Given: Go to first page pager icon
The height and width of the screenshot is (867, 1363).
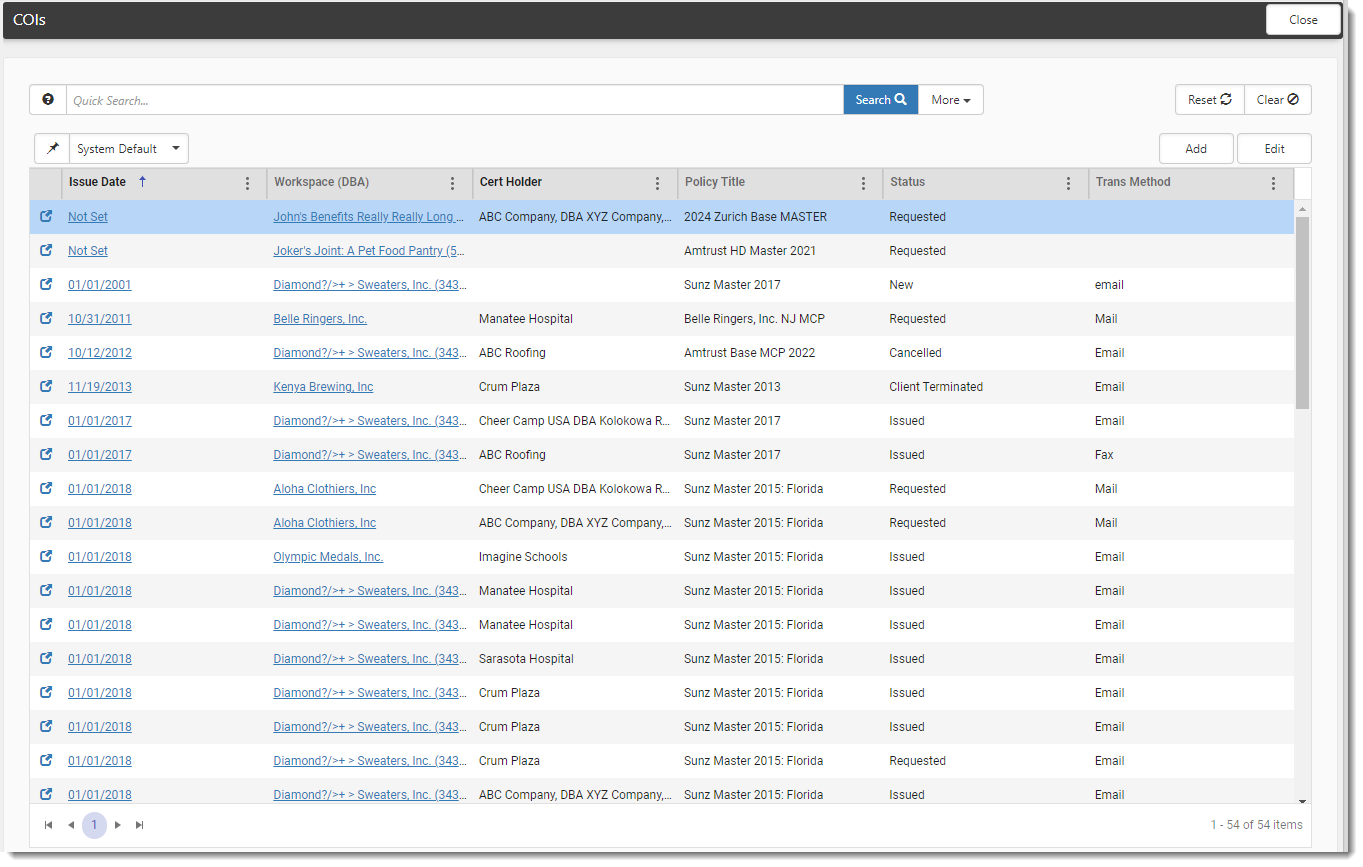Looking at the screenshot, I should [48, 825].
